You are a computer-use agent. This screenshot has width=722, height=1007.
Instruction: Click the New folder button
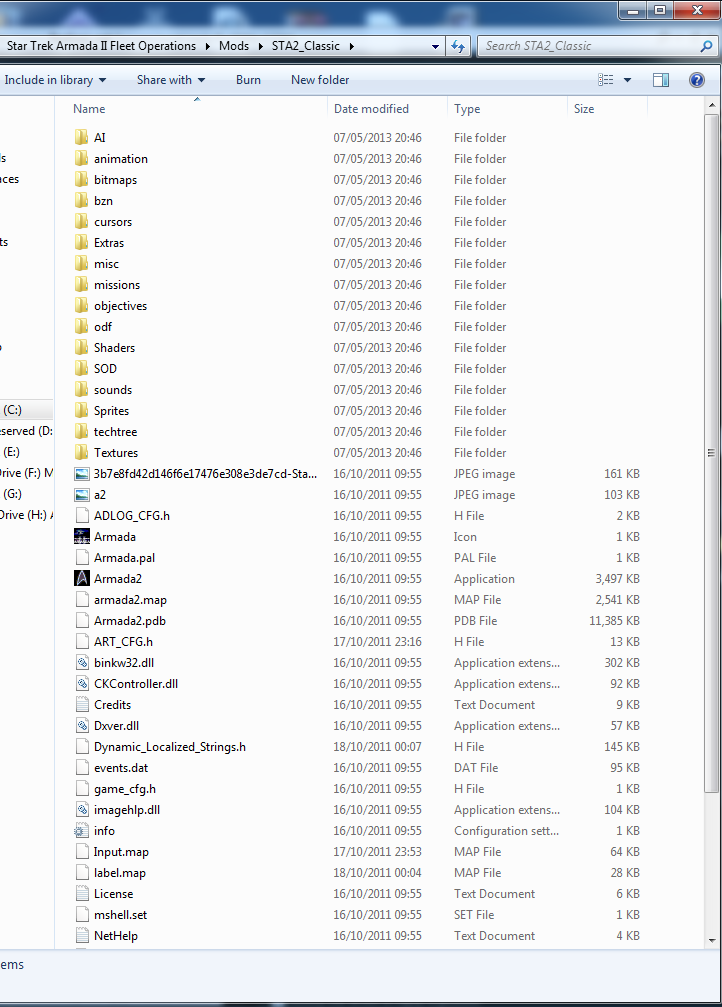click(x=320, y=80)
